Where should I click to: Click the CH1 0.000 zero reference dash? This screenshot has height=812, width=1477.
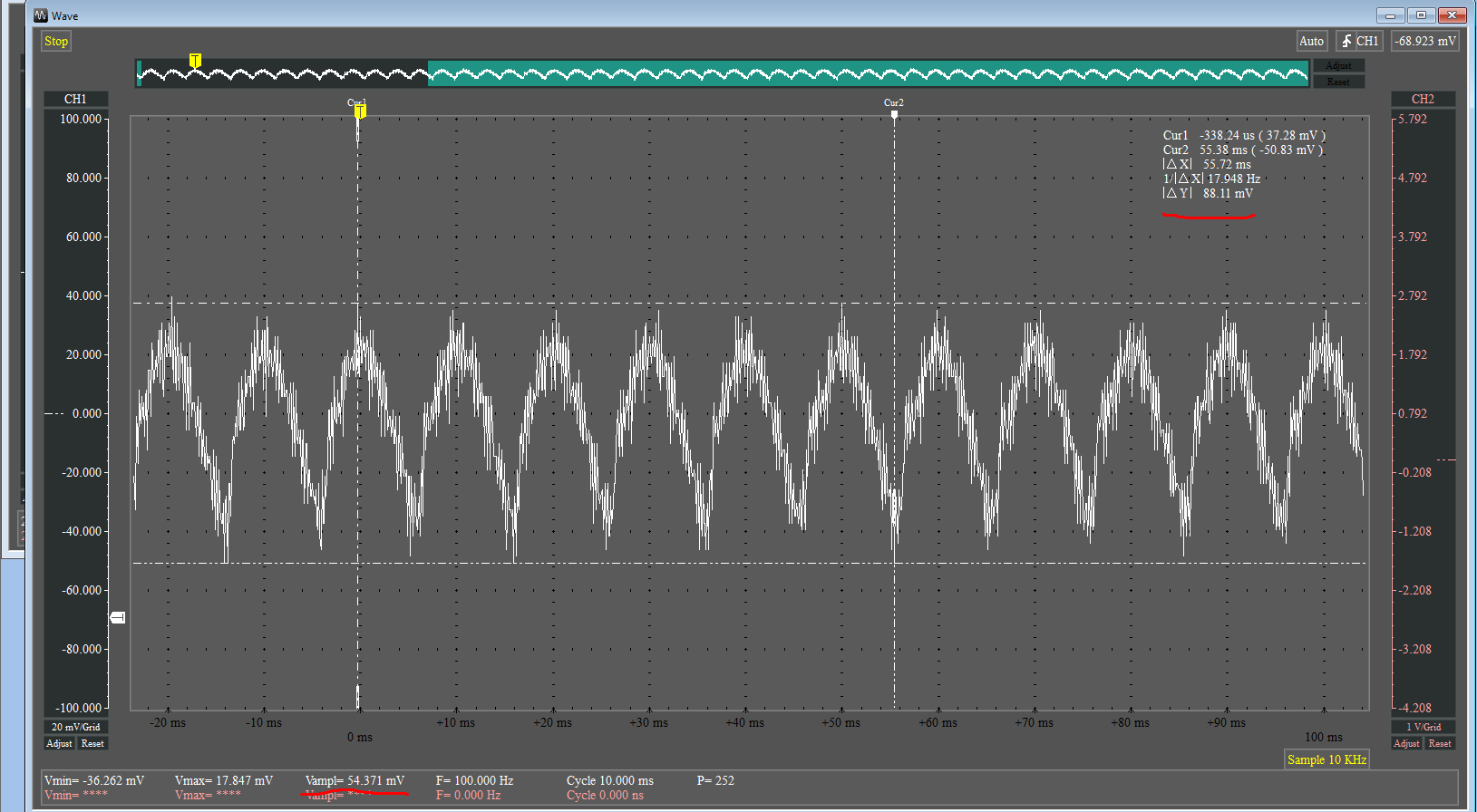[54, 413]
